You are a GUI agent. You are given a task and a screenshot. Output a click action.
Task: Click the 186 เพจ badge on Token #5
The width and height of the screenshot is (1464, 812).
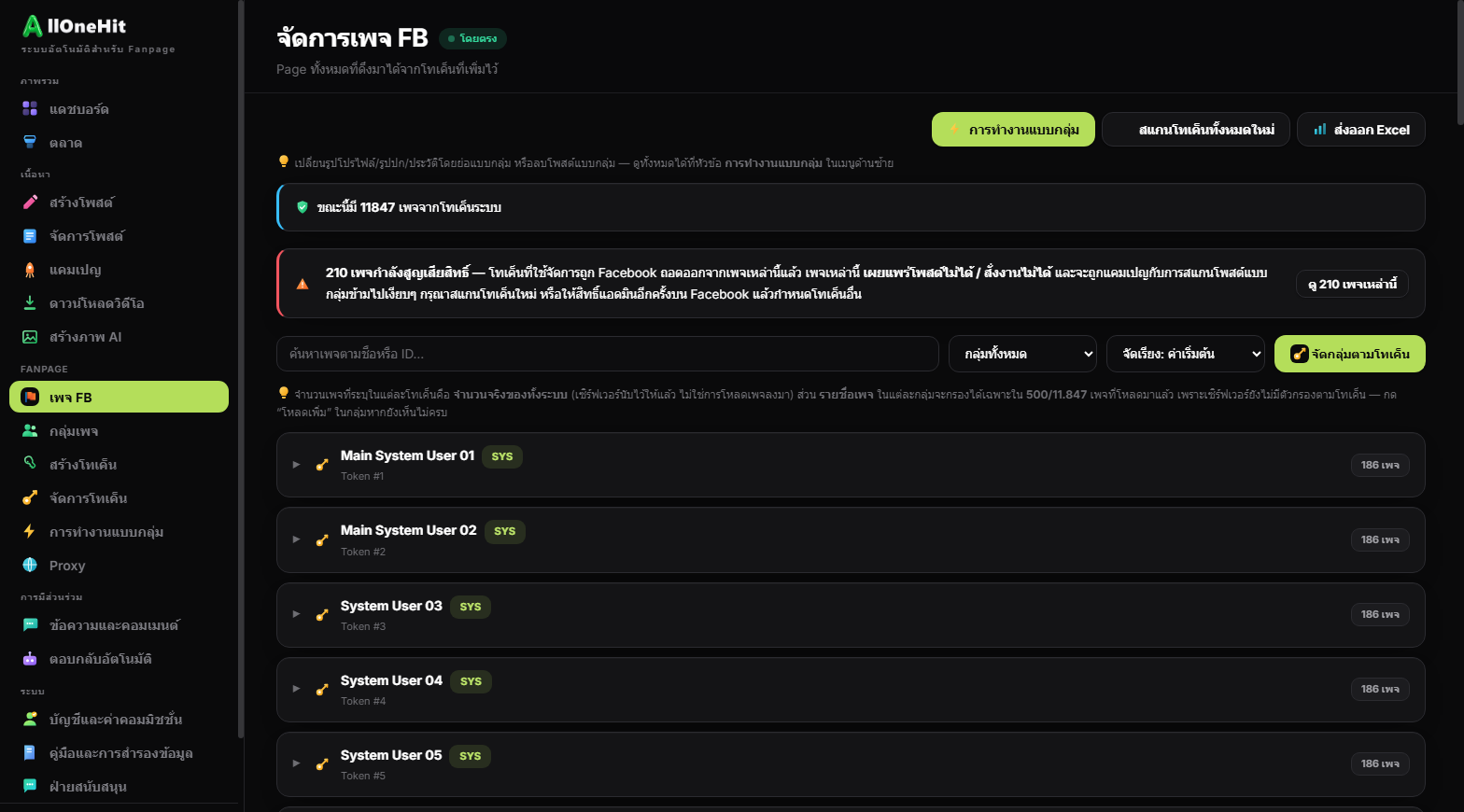tap(1380, 763)
